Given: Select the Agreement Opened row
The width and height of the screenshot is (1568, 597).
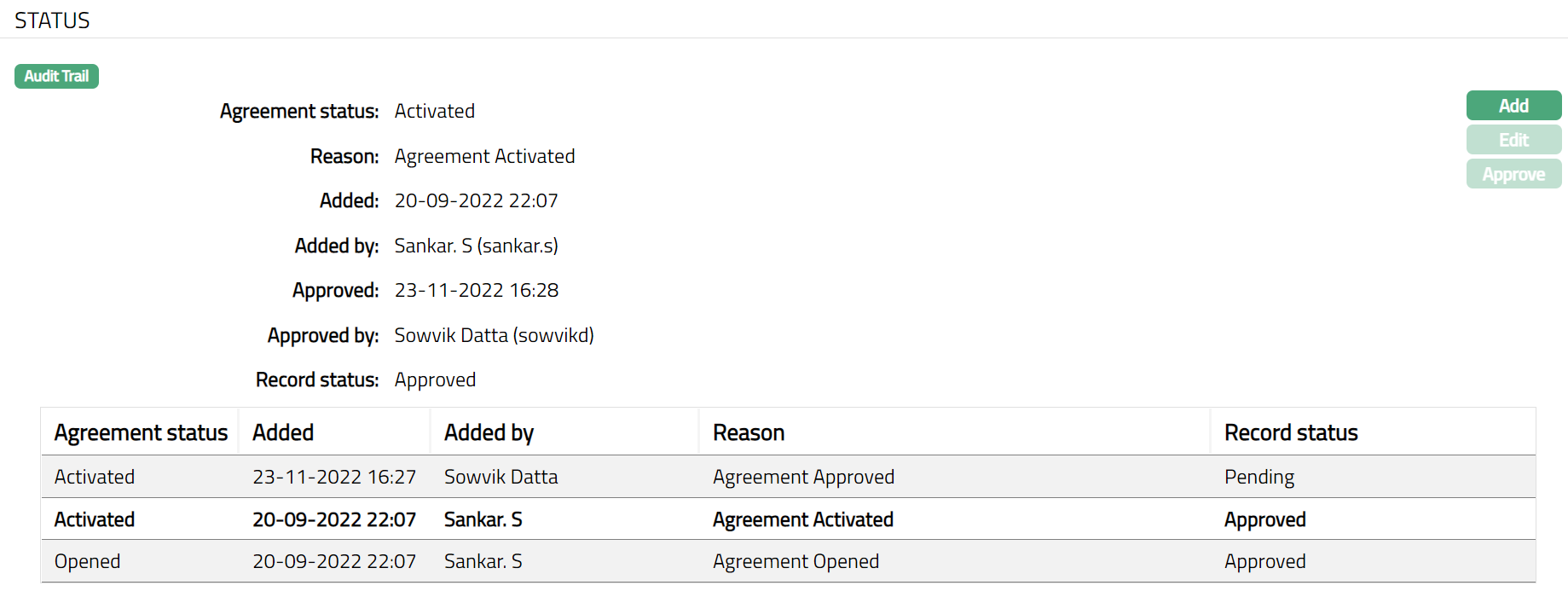Looking at the screenshot, I should [796, 561].
